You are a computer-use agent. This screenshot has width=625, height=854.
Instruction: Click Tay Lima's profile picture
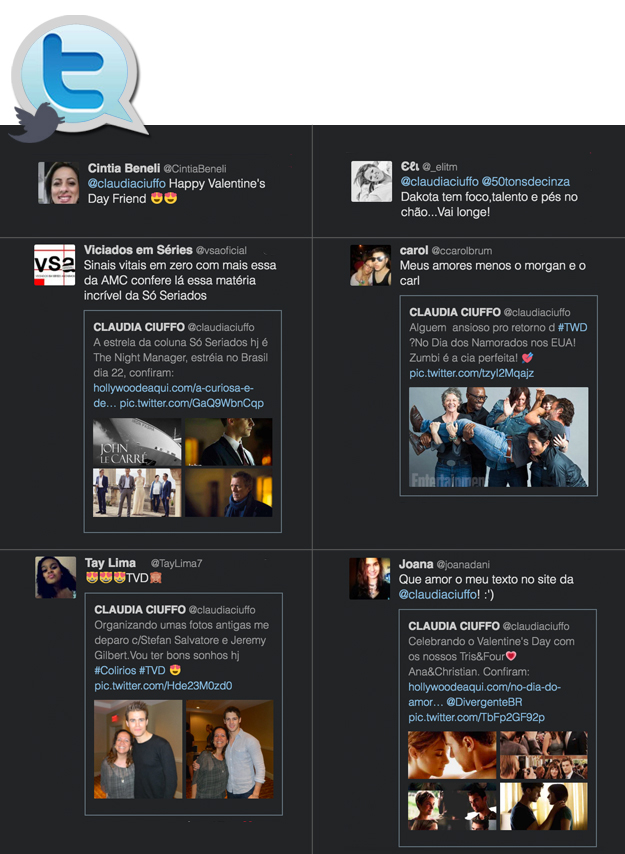[55, 577]
